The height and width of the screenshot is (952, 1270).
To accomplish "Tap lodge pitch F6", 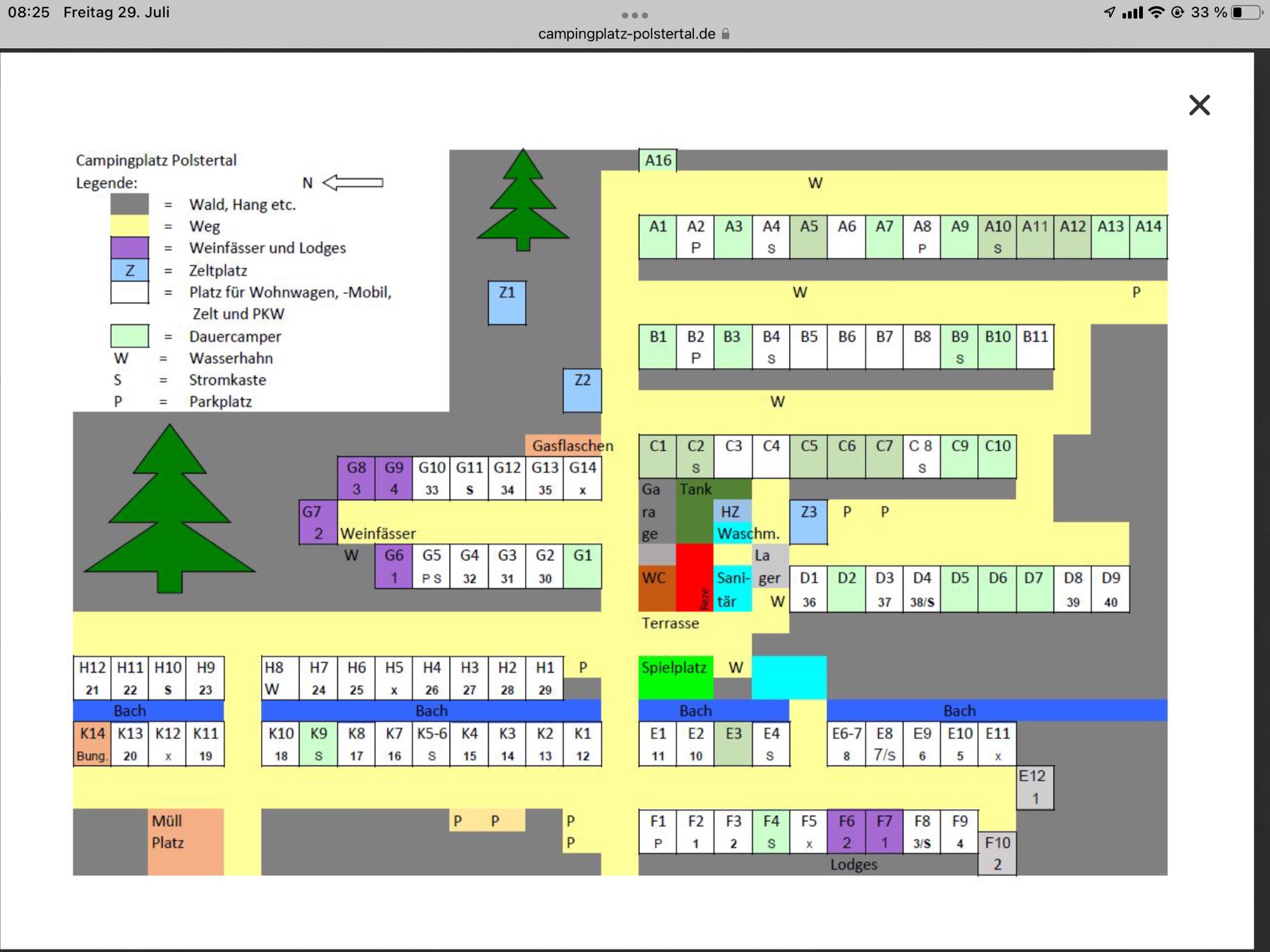I will [846, 831].
